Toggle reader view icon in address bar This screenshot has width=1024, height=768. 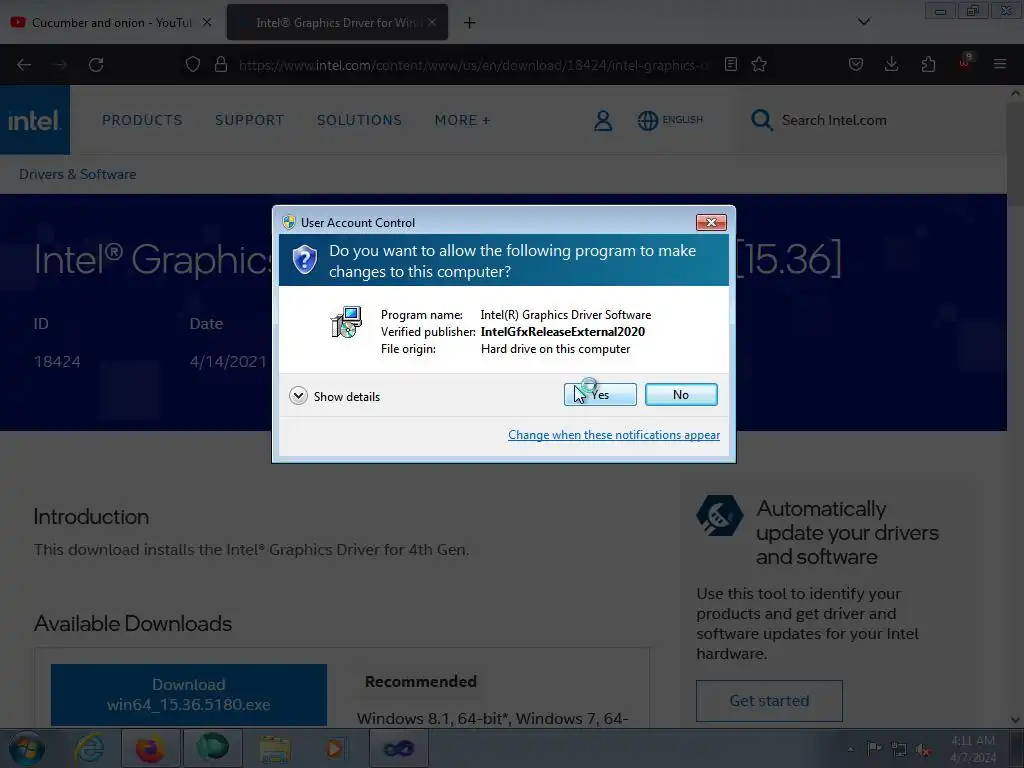731,64
